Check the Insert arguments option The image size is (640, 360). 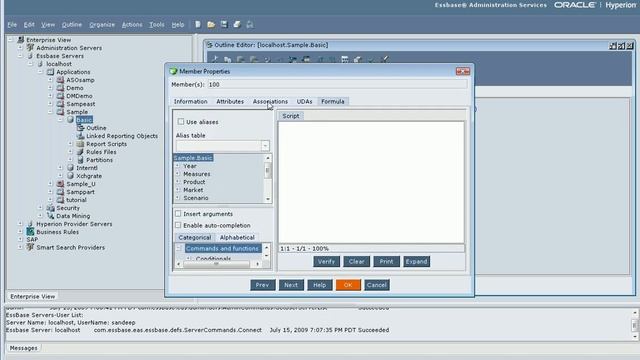pyautogui.click(x=178, y=213)
